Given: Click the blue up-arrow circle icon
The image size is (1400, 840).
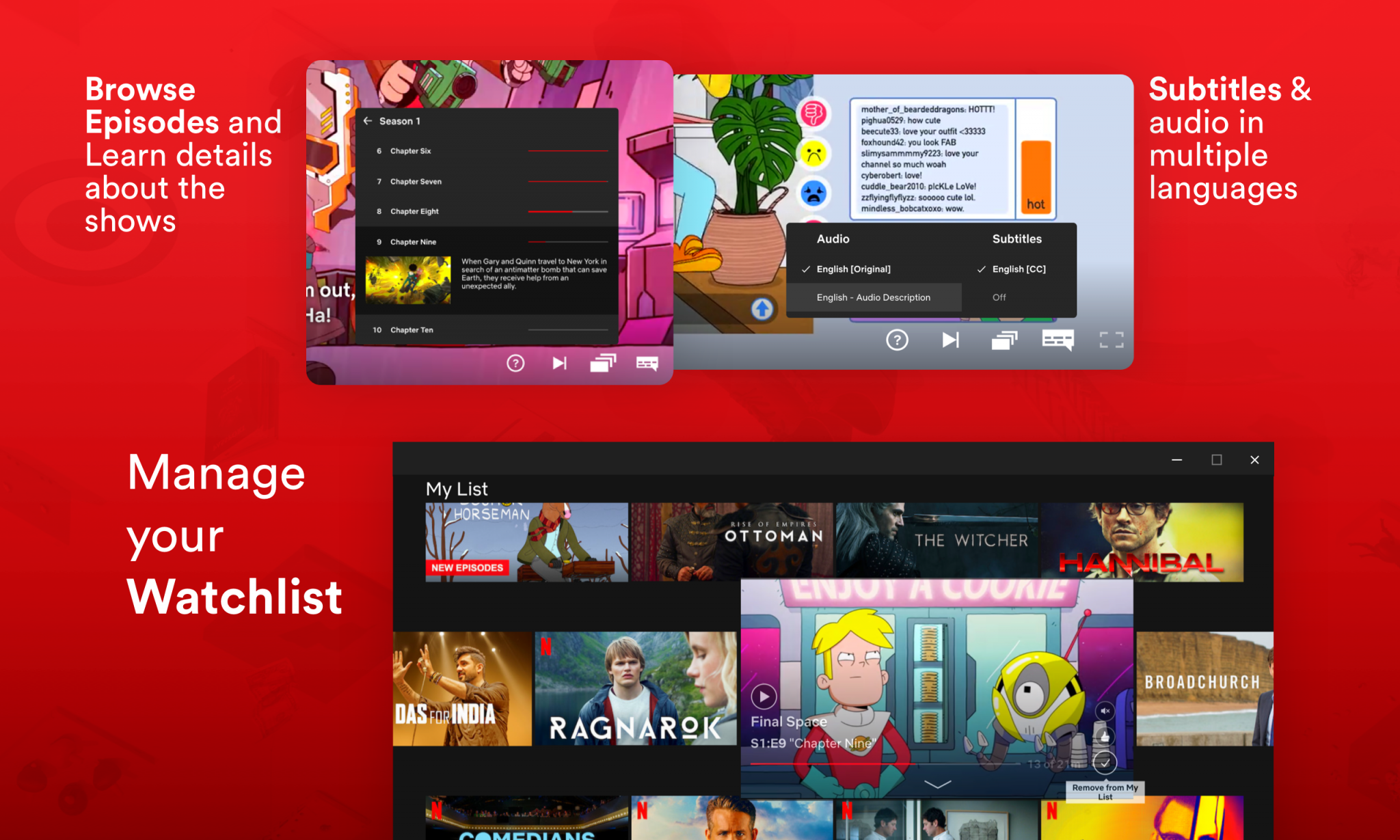Looking at the screenshot, I should (x=762, y=309).
